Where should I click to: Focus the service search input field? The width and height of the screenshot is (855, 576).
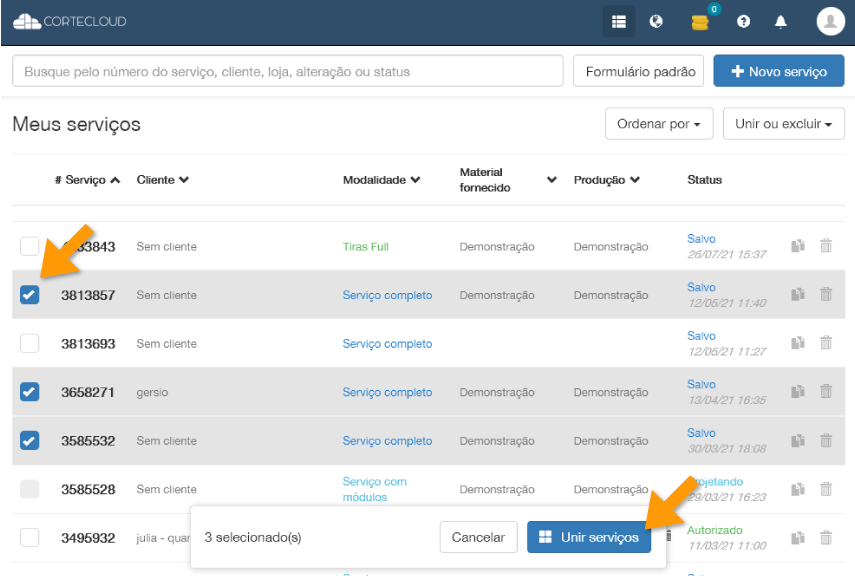(288, 71)
